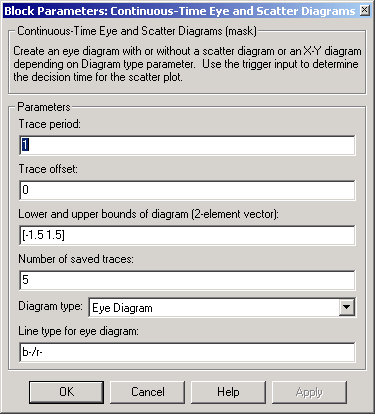Click the 'Trace period:' label

(50, 124)
